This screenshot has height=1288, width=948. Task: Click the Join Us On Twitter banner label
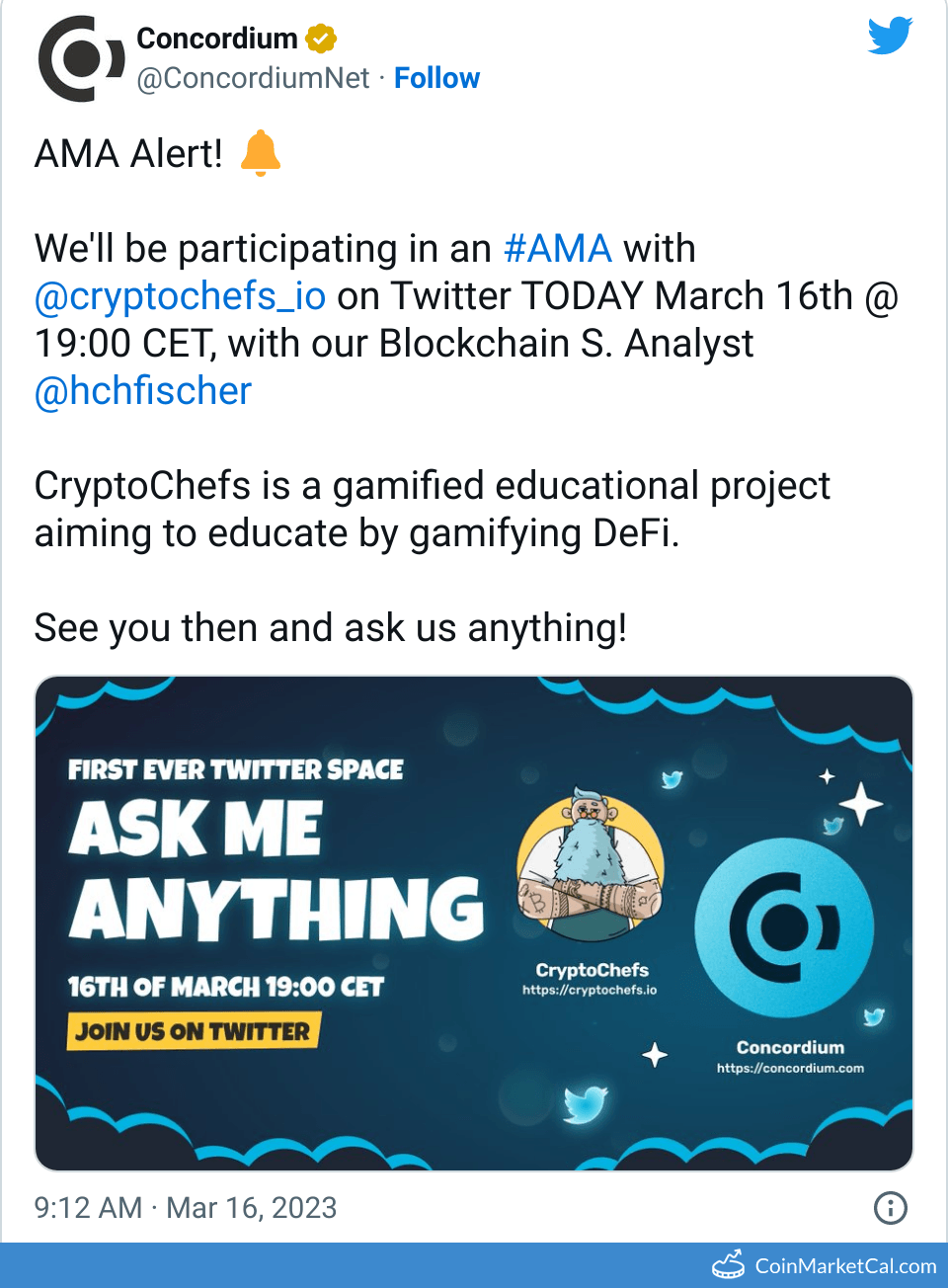(194, 1031)
